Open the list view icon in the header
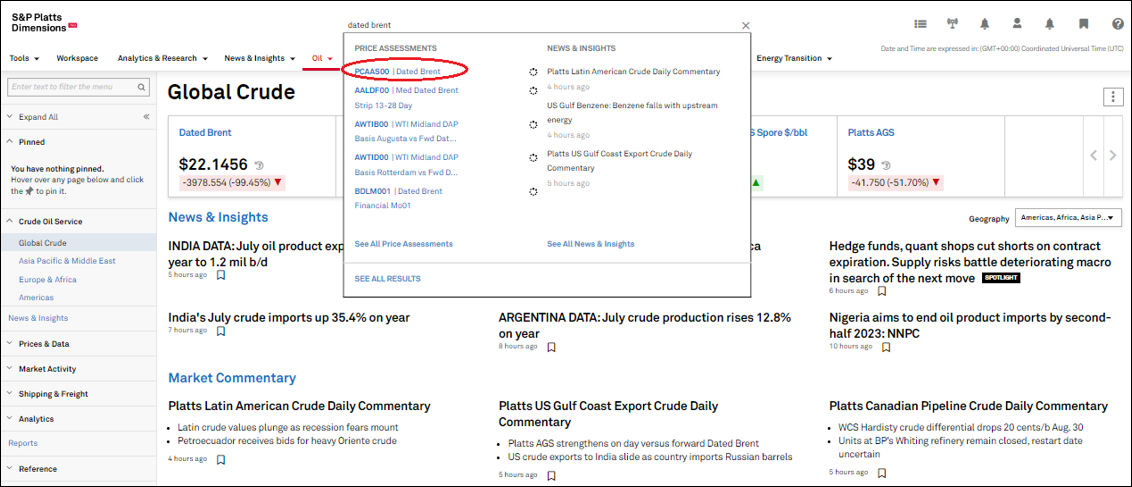 [920, 24]
